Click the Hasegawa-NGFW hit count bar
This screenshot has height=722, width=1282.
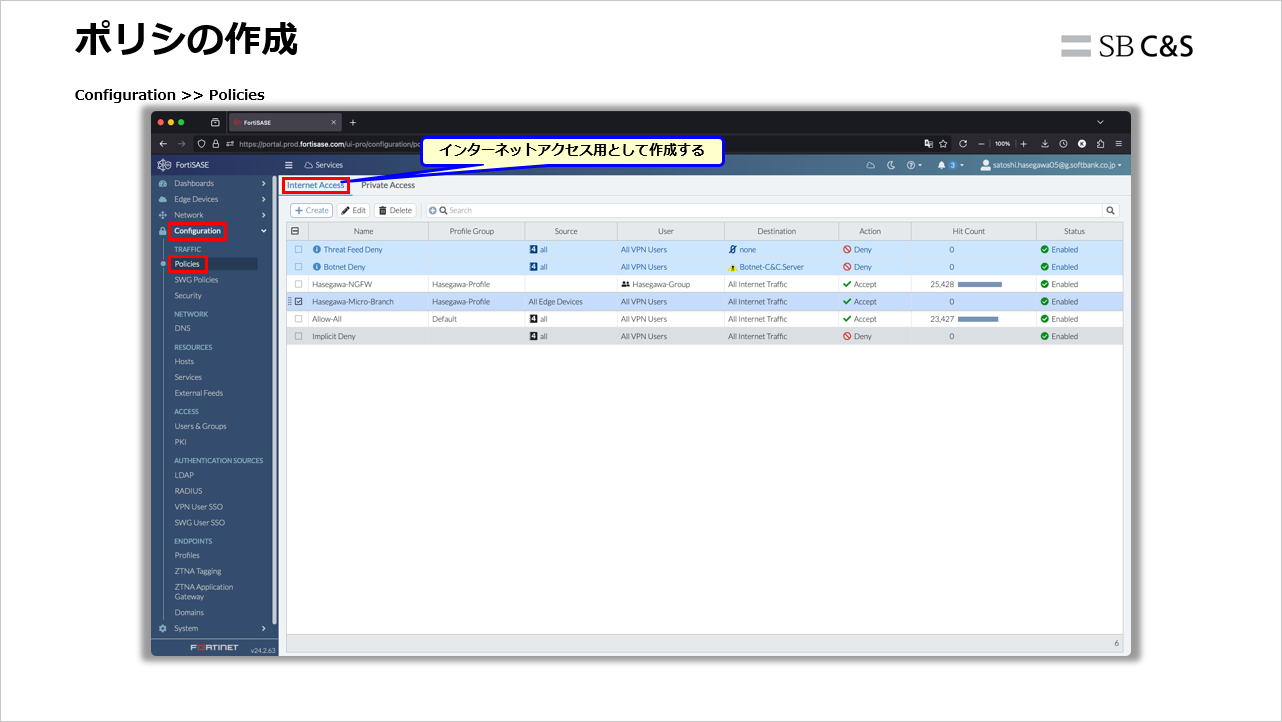(x=980, y=285)
